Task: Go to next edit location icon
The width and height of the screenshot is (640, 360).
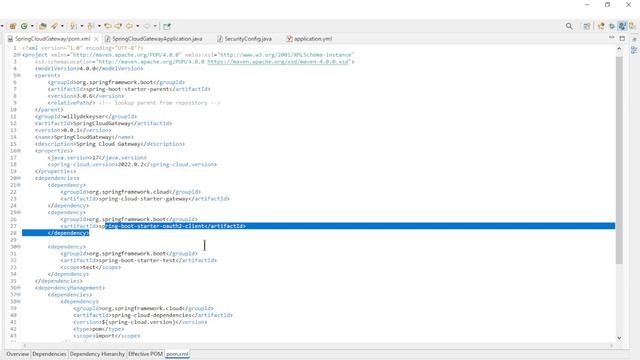Action: pyautogui.click(x=118, y=26)
